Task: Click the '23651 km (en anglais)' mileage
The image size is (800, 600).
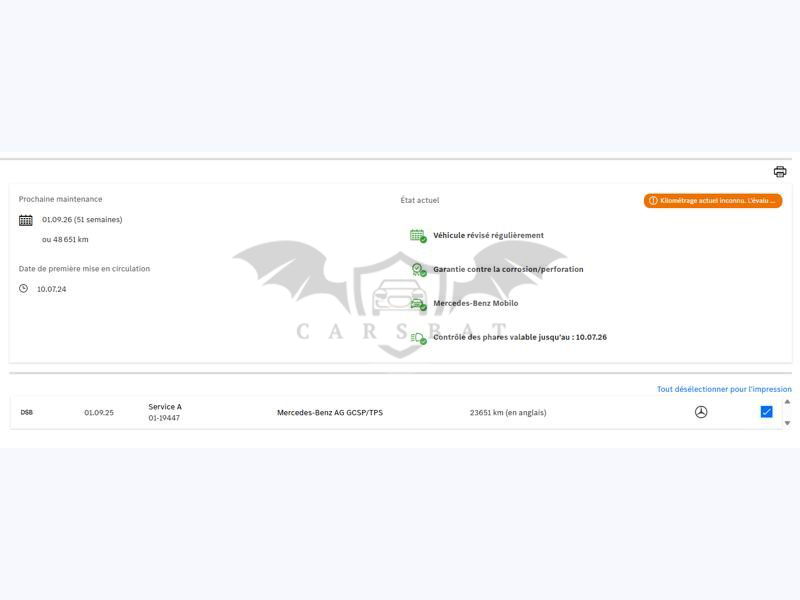Action: tap(508, 413)
